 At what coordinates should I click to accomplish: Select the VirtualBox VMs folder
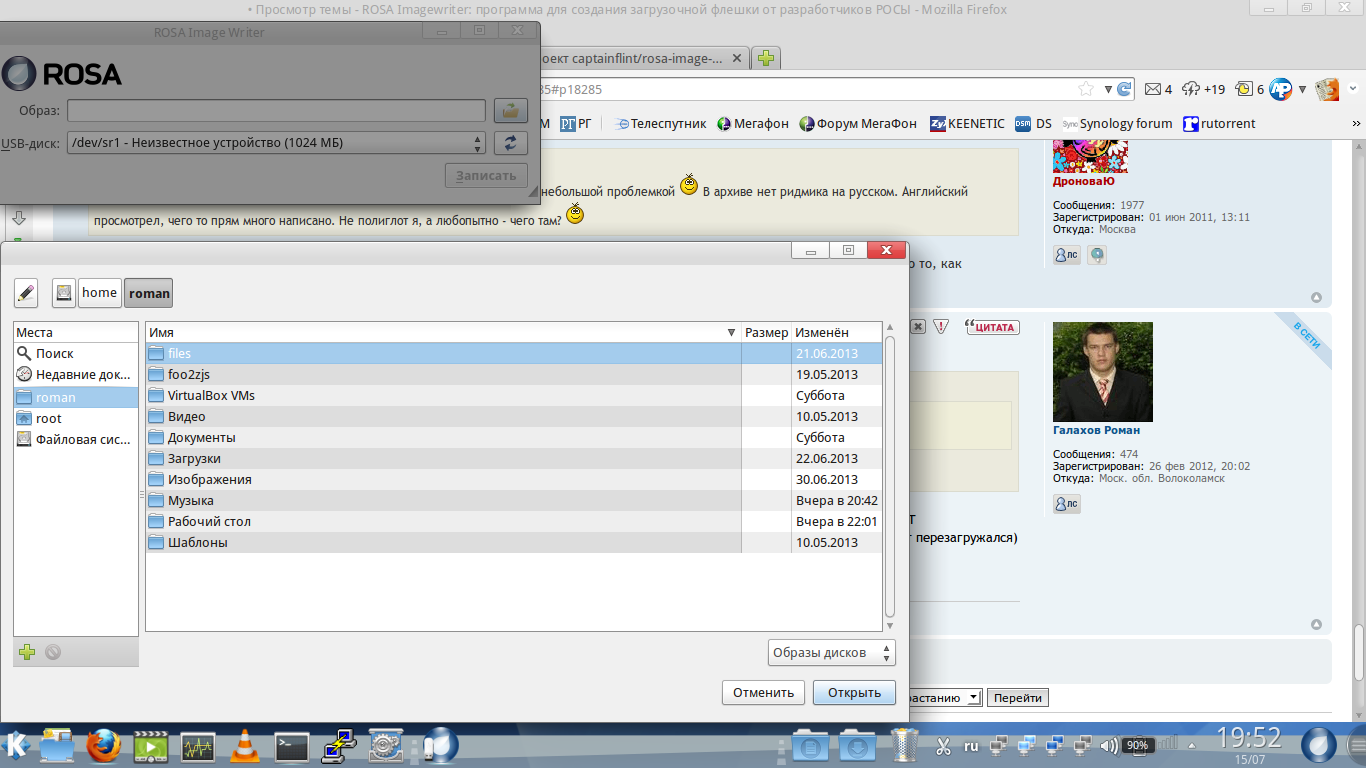point(514,396)
